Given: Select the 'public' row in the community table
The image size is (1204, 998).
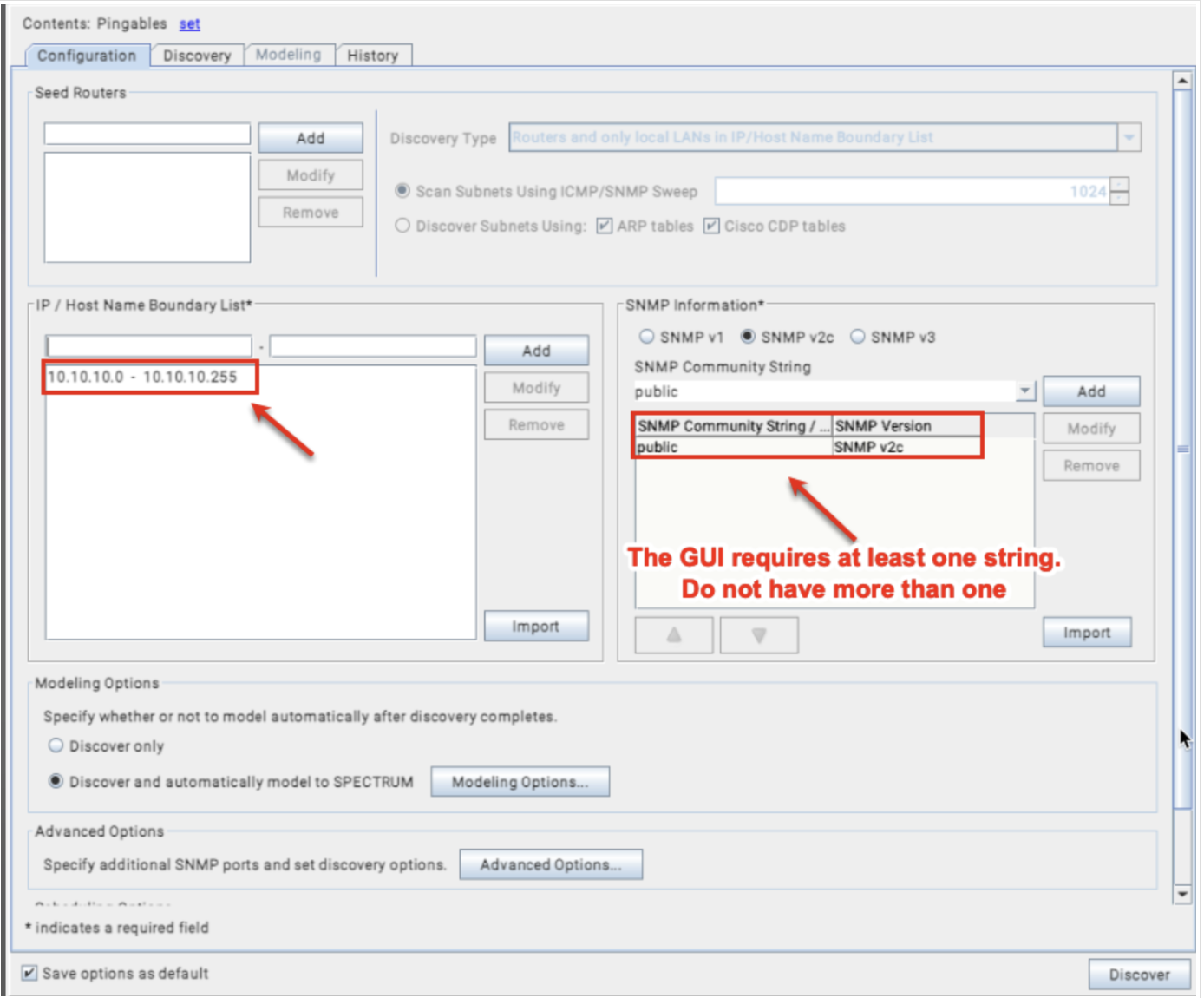Looking at the screenshot, I should pos(834,447).
